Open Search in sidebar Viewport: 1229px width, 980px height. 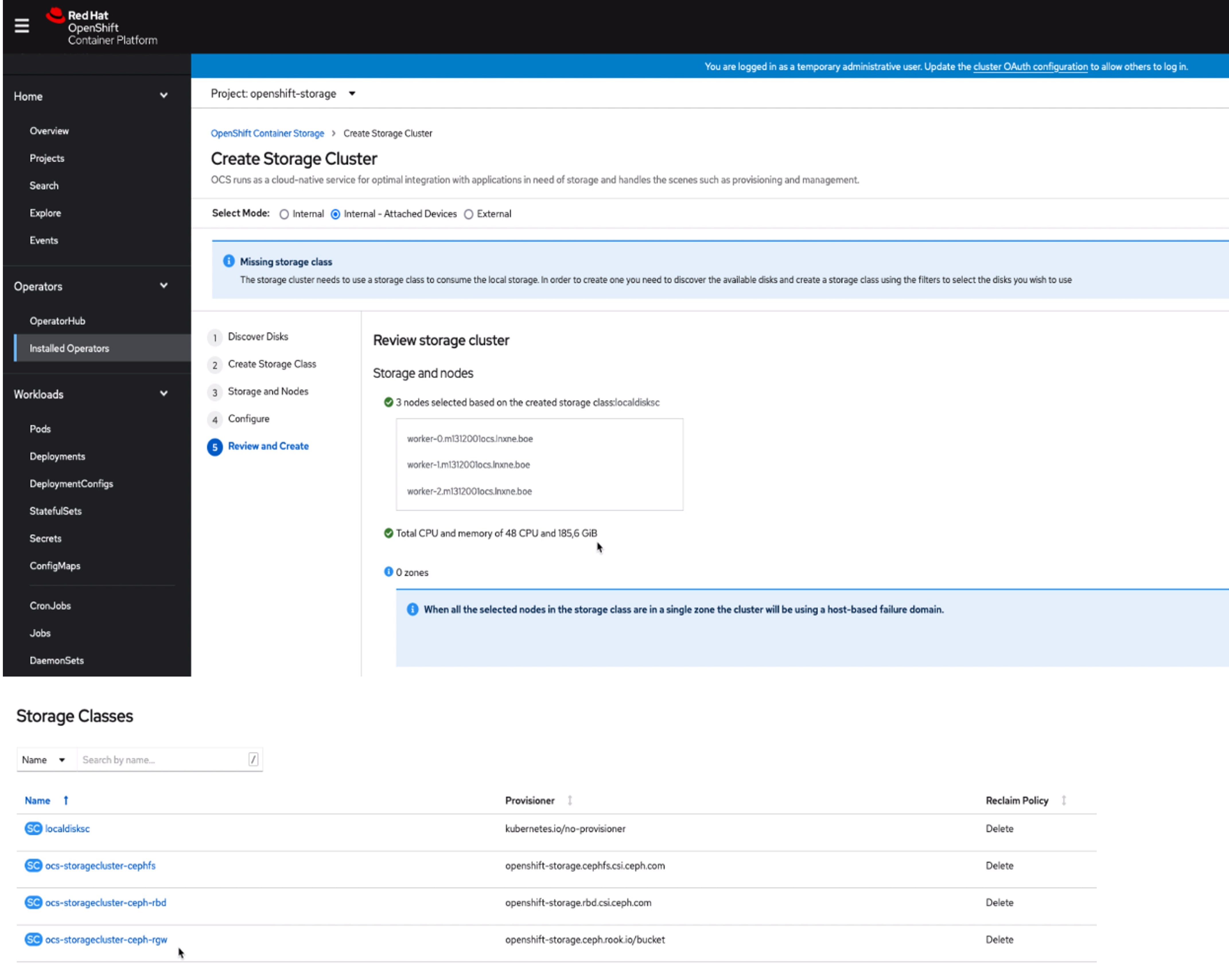[44, 185]
